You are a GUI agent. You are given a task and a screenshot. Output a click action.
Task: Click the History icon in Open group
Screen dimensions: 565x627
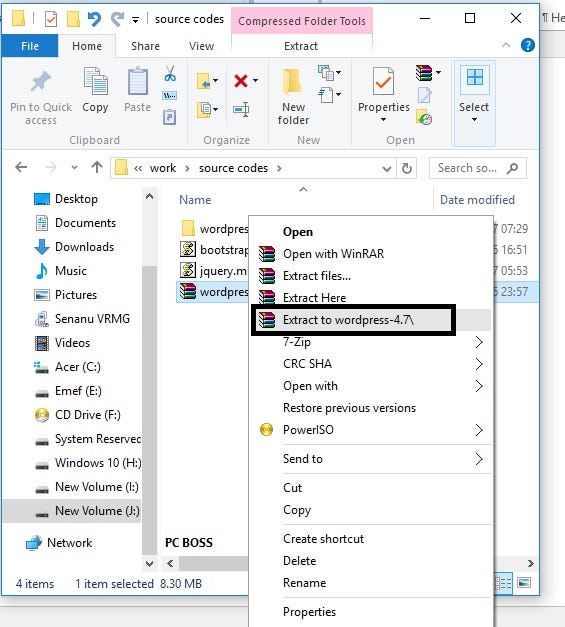coord(424,117)
